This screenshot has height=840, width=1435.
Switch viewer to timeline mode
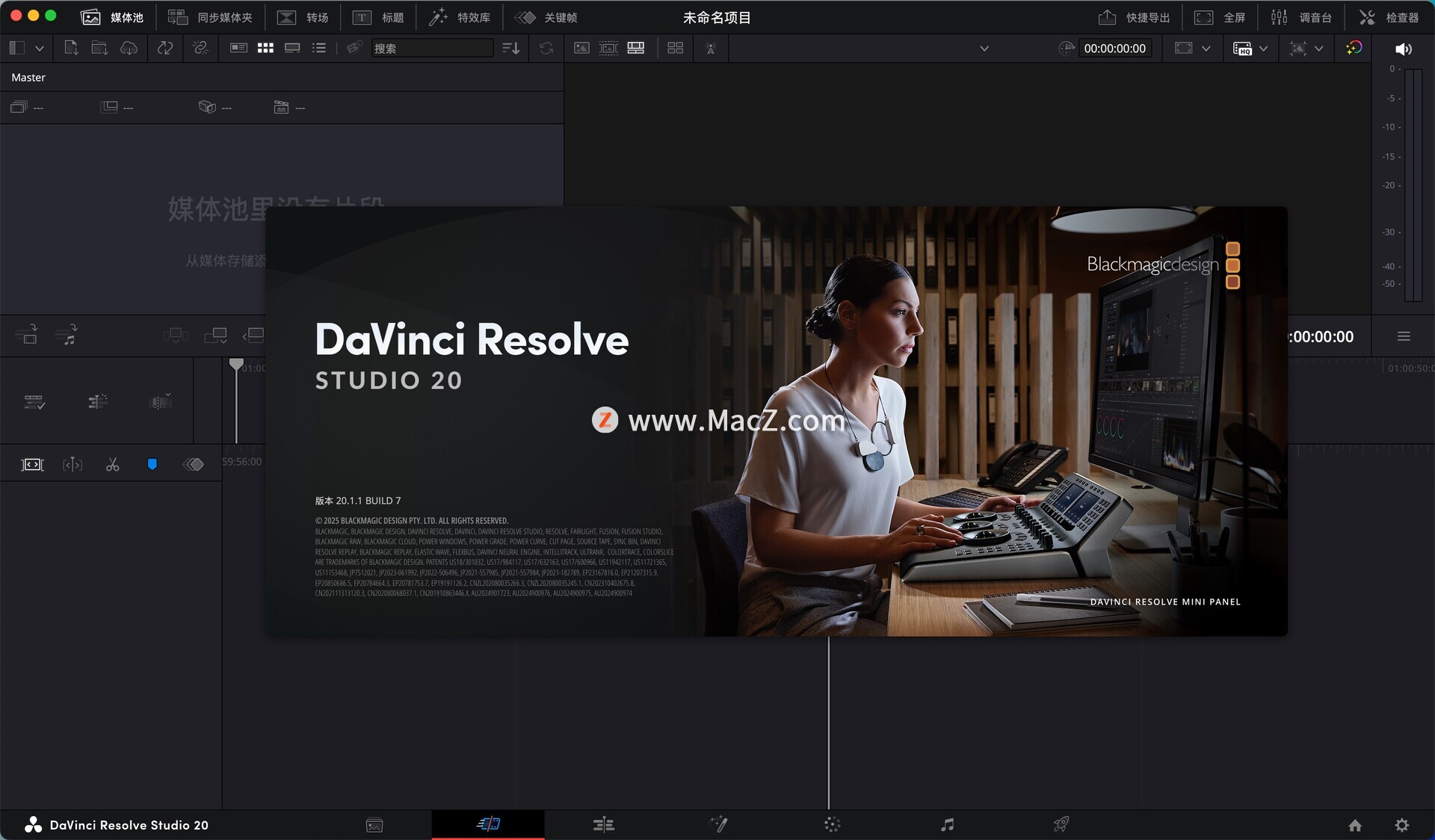tap(636, 48)
